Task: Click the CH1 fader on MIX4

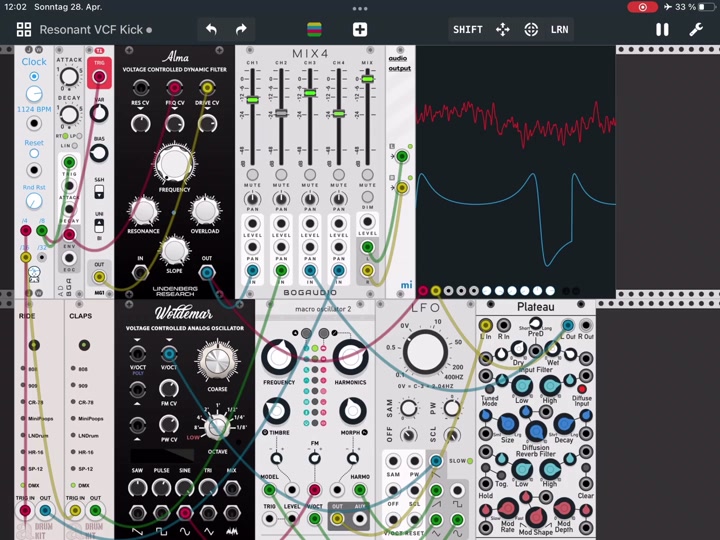Action: point(252,100)
